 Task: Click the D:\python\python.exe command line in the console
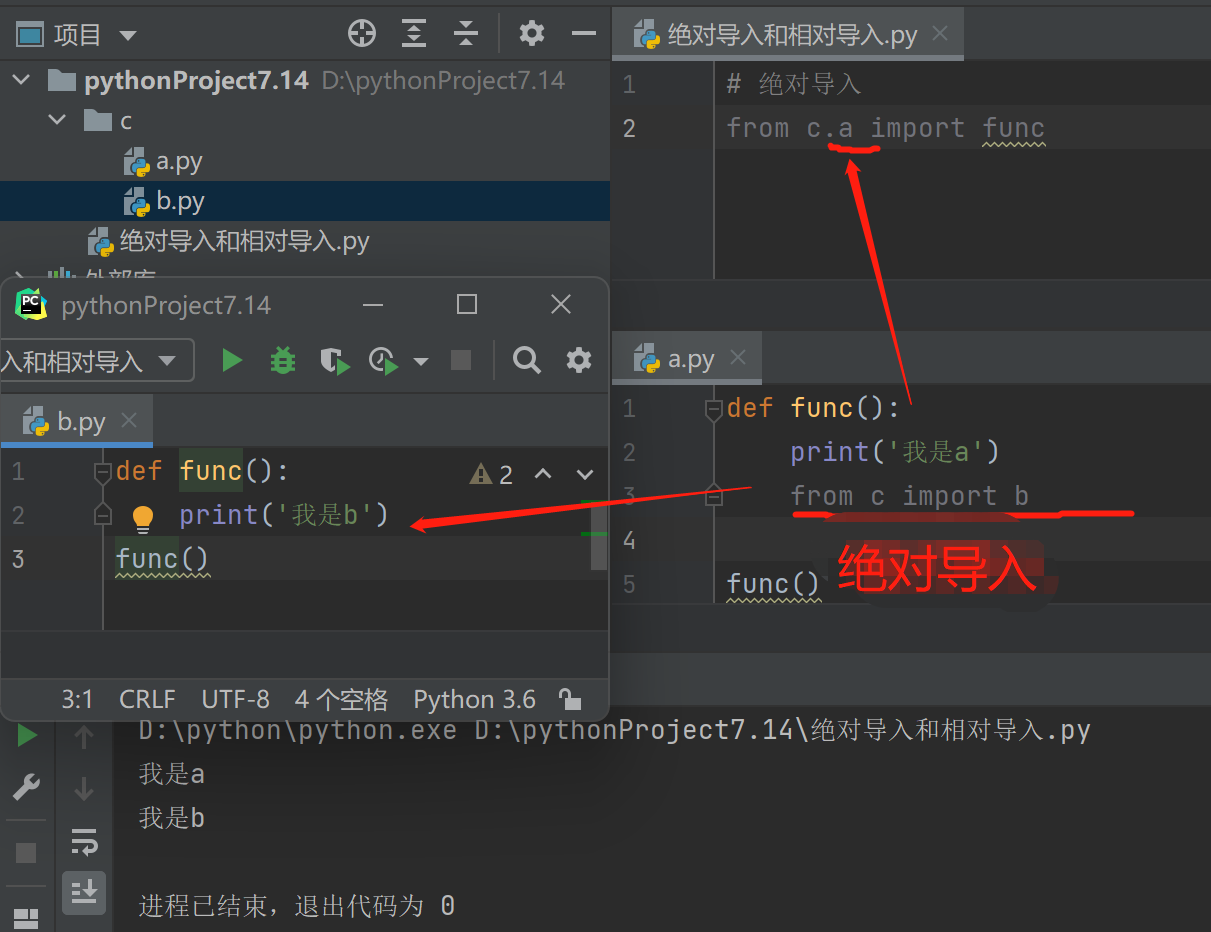point(614,730)
